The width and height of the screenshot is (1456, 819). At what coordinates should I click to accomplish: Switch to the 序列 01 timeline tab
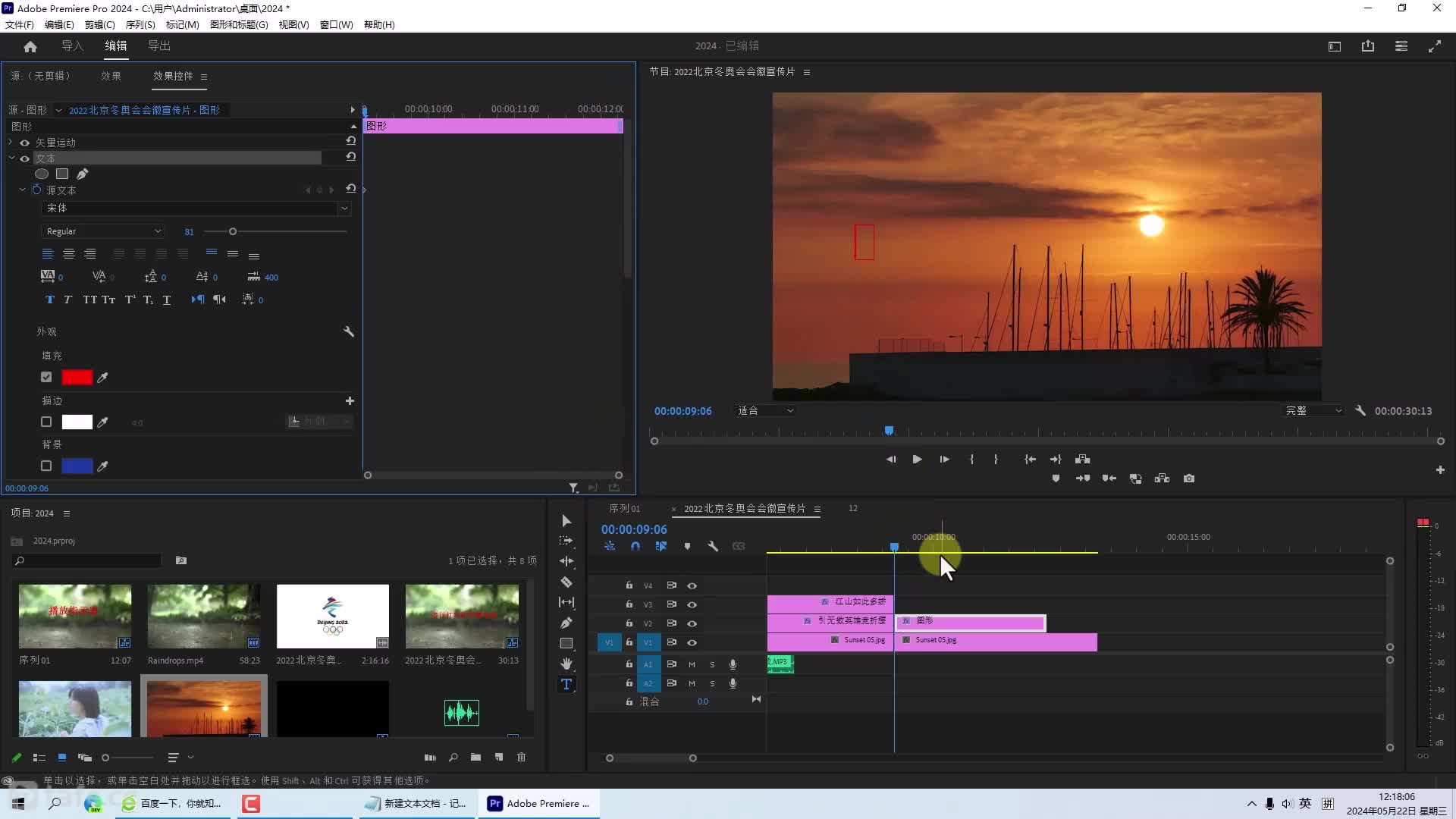click(624, 508)
